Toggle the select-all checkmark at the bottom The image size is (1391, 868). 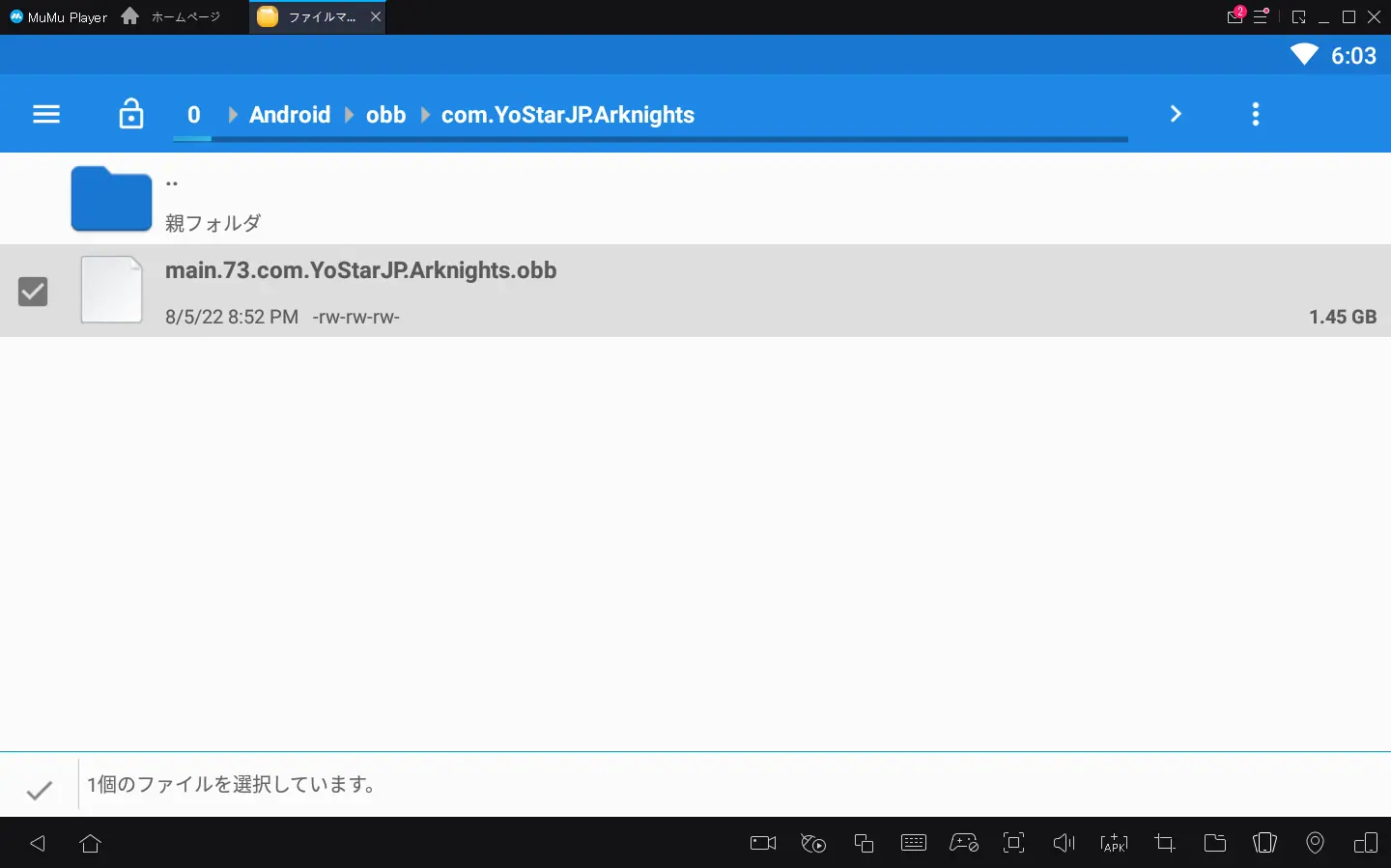coord(39,790)
